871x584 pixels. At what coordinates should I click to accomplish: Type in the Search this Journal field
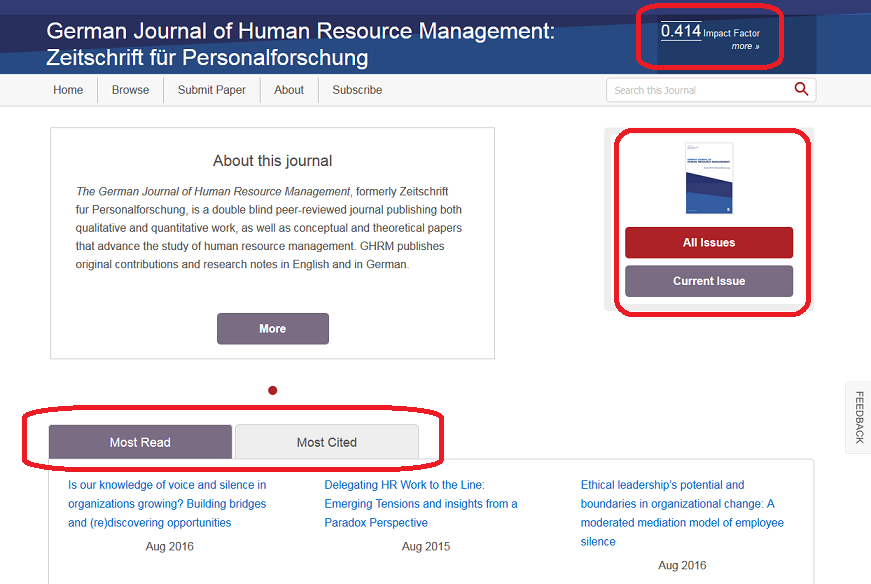pyautogui.click(x=698, y=90)
